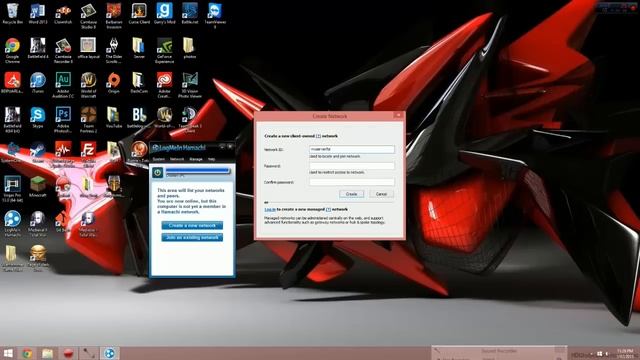The width and height of the screenshot is (640, 360).
Task: Select the YouTube folder icon
Action: [x=113, y=118]
